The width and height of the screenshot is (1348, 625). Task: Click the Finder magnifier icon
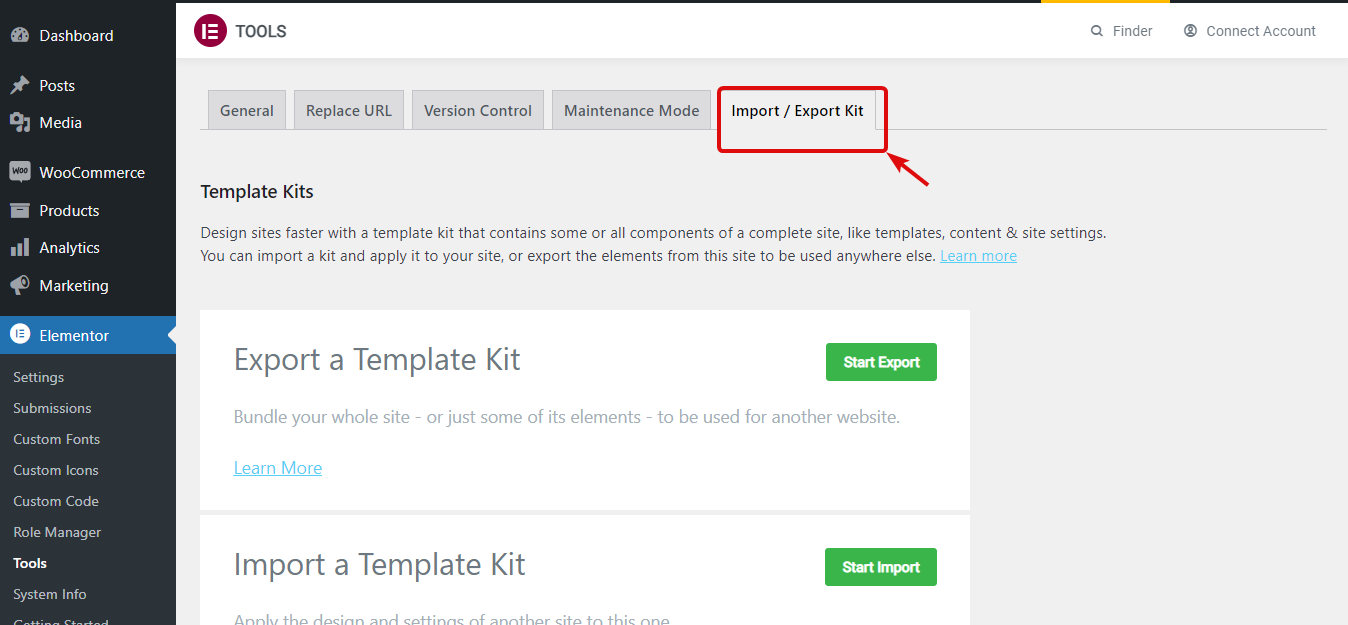(x=1097, y=31)
